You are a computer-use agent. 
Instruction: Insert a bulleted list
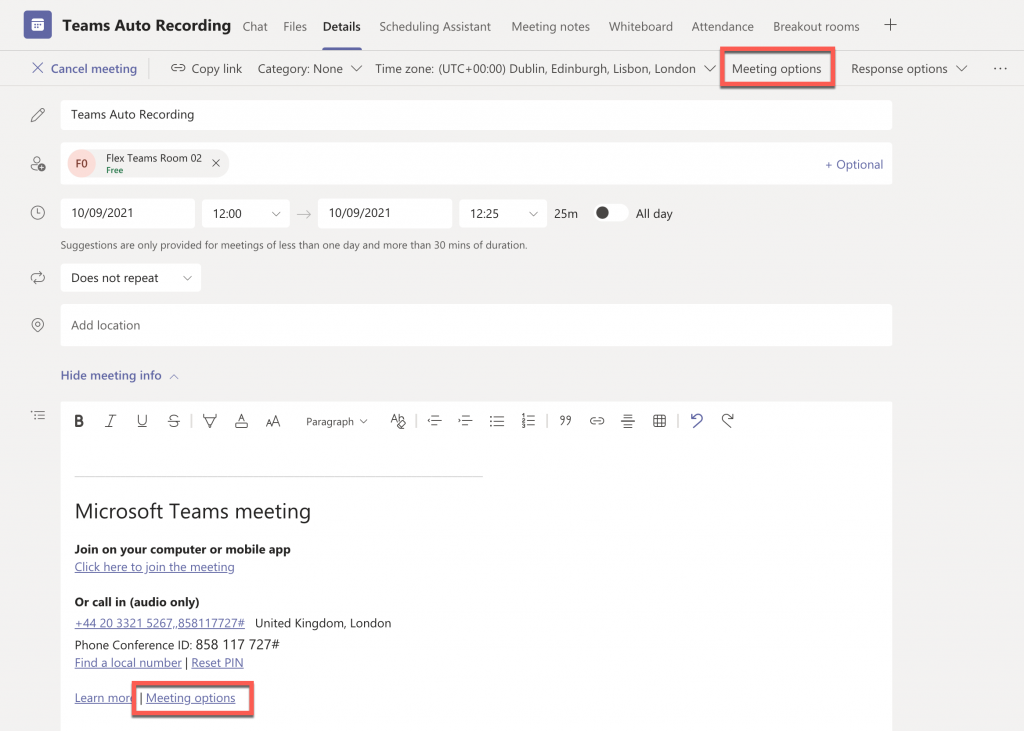497,421
